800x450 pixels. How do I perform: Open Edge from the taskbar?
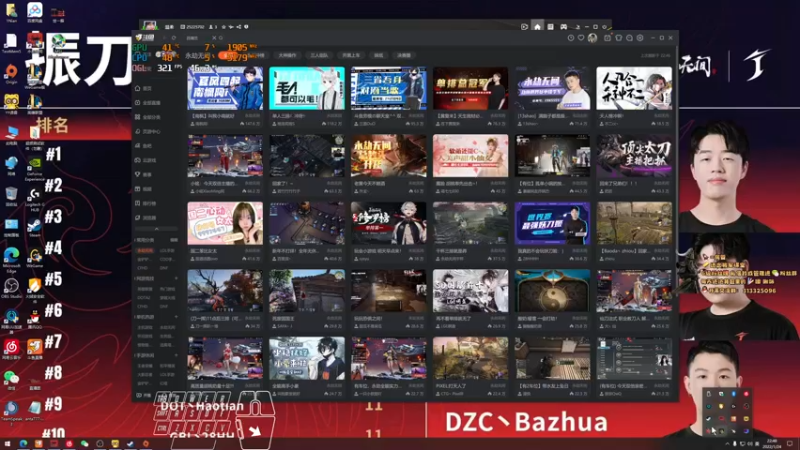point(23,444)
